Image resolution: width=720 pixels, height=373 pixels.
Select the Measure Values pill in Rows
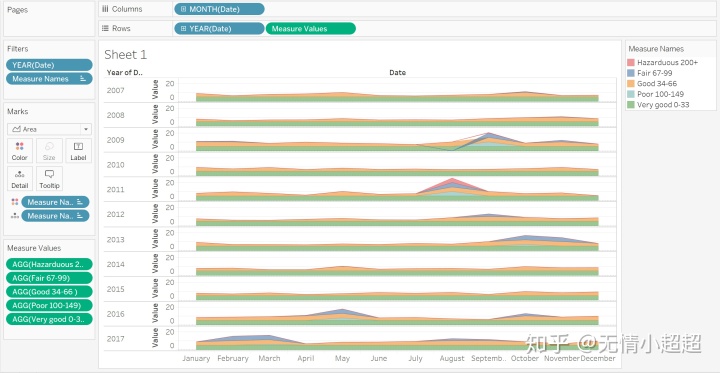coord(310,28)
